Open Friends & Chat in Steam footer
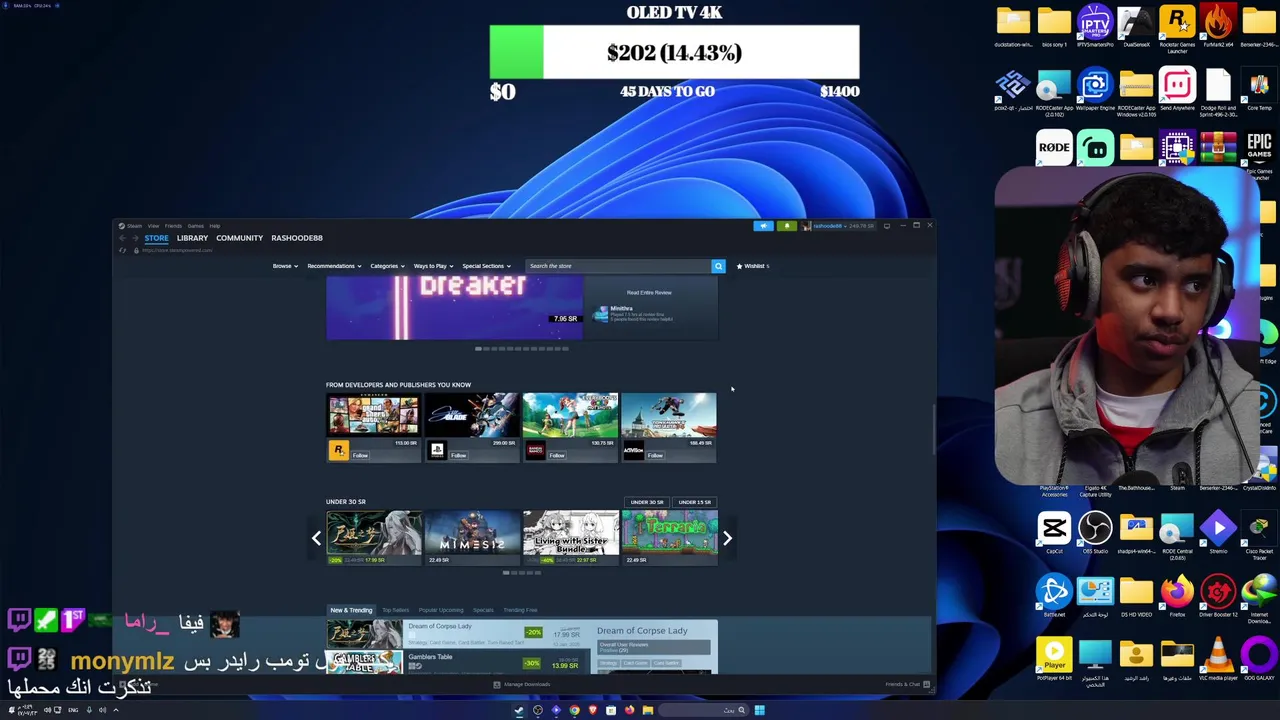Viewport: 1280px width, 720px height. point(908,684)
